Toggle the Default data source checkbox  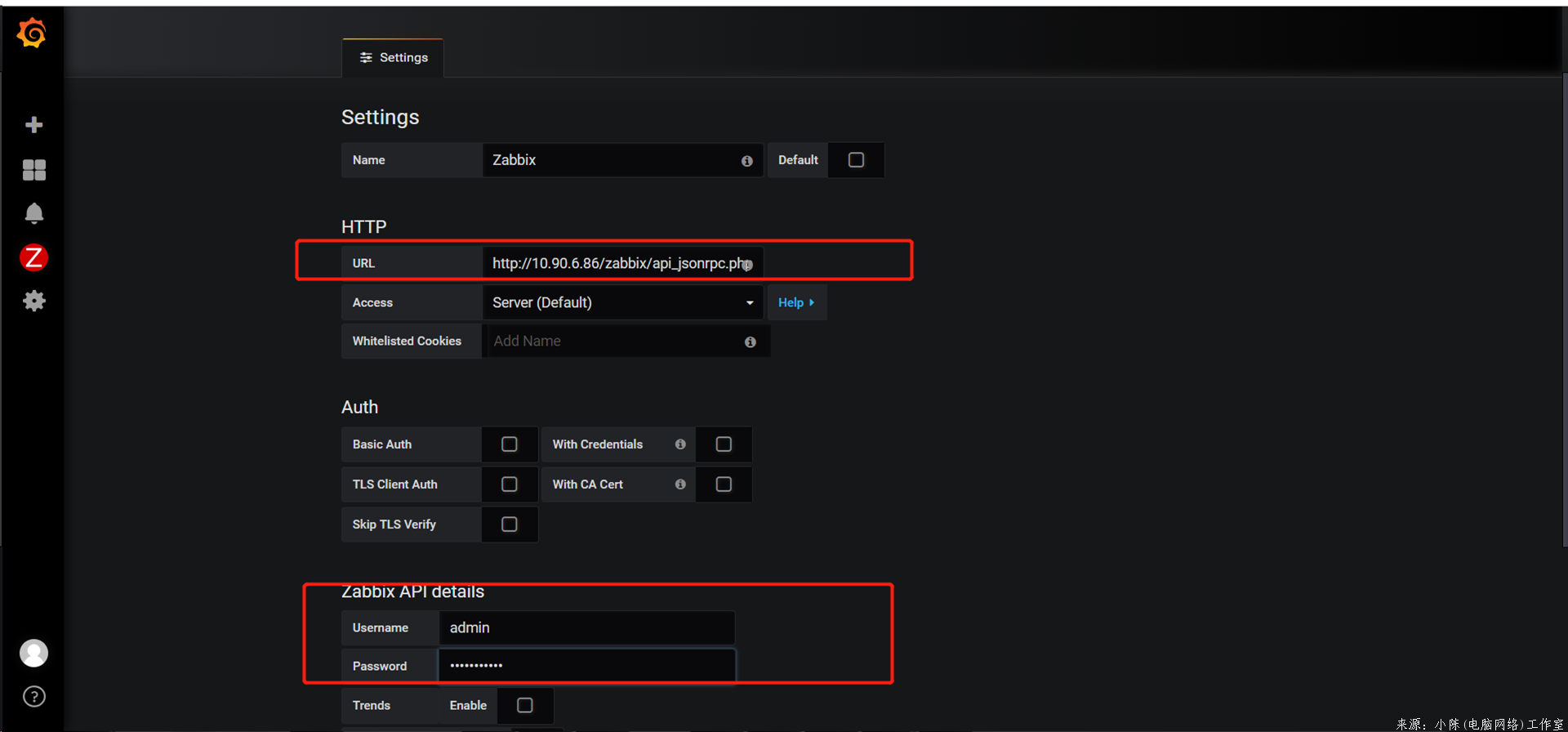point(856,160)
